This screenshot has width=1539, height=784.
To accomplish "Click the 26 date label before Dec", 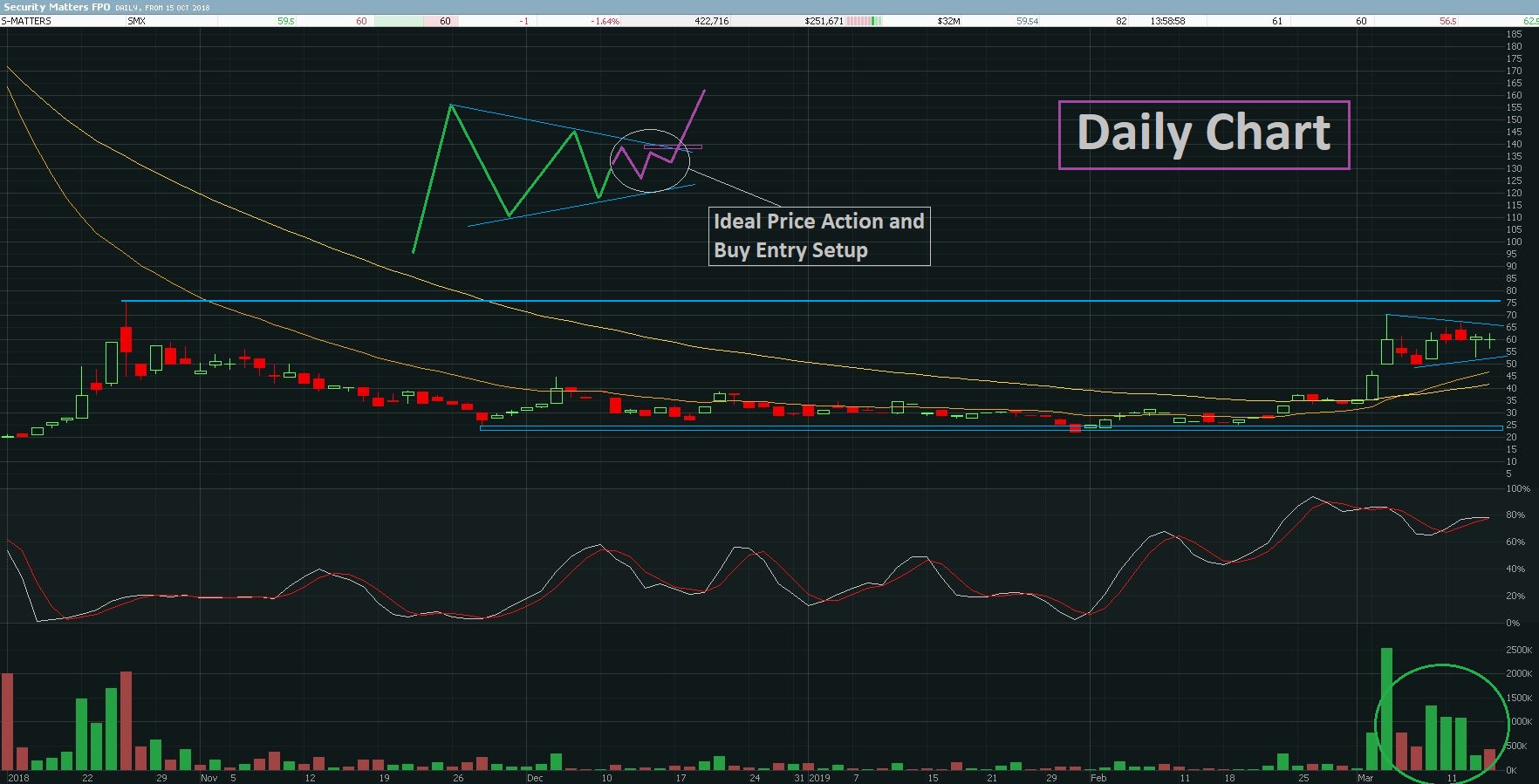I will coord(459,778).
